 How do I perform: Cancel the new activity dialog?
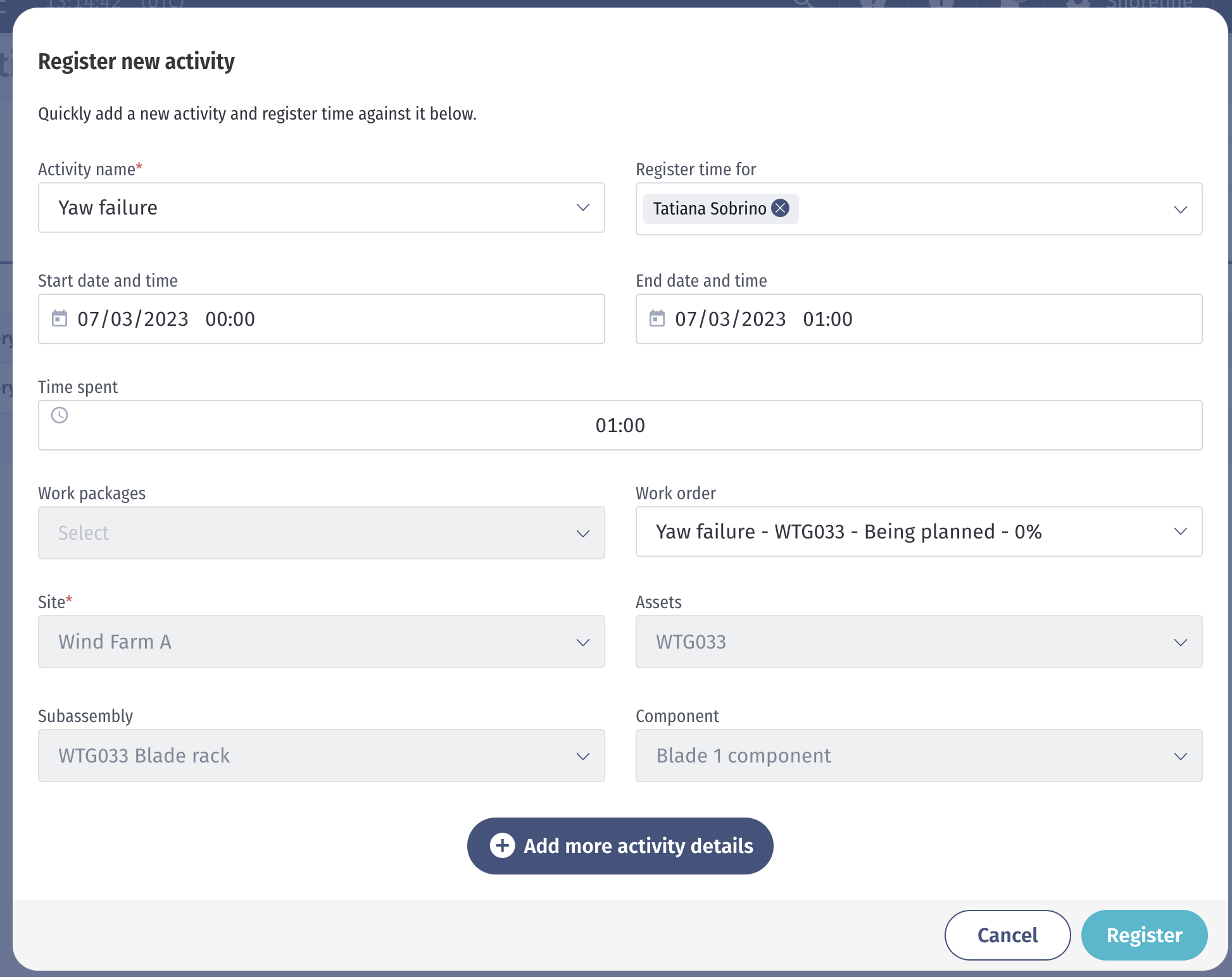point(1007,935)
